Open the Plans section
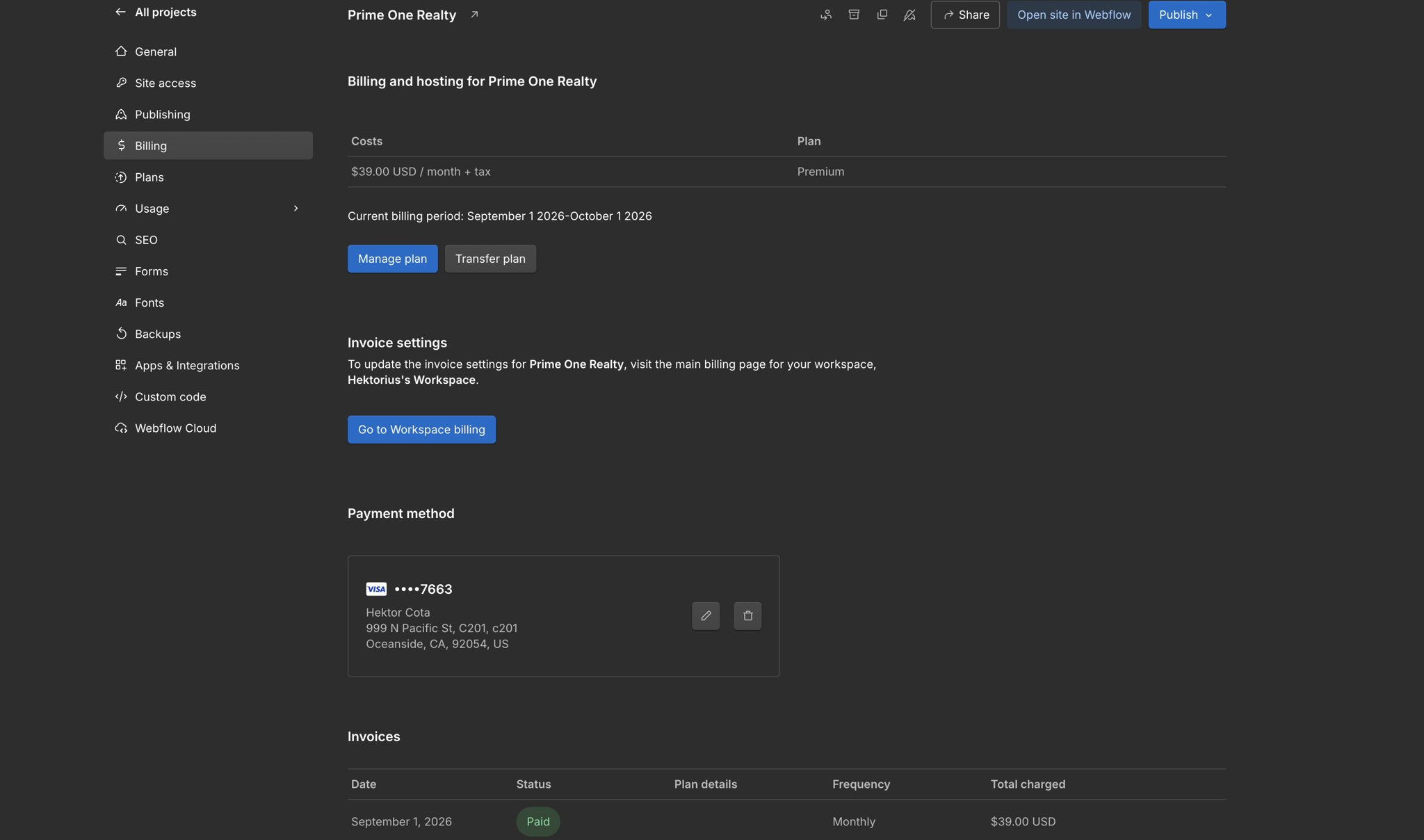This screenshot has width=1424, height=840. point(208,177)
